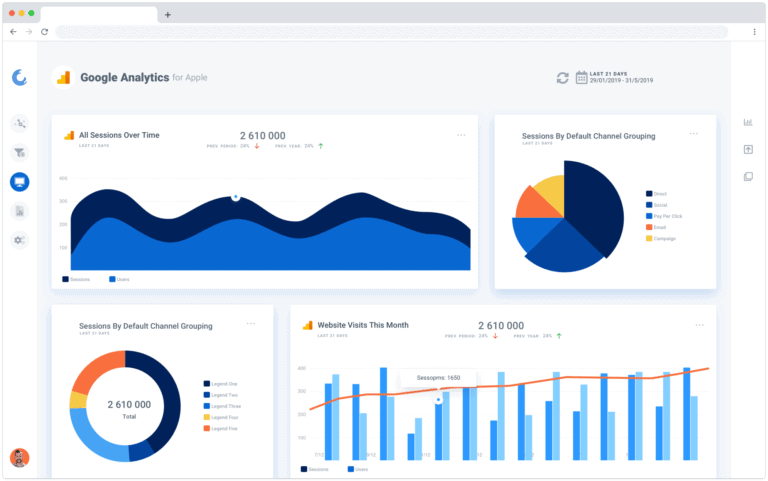Open a new browser tab with plus
Viewport: 768px width, 481px height.
coord(168,15)
